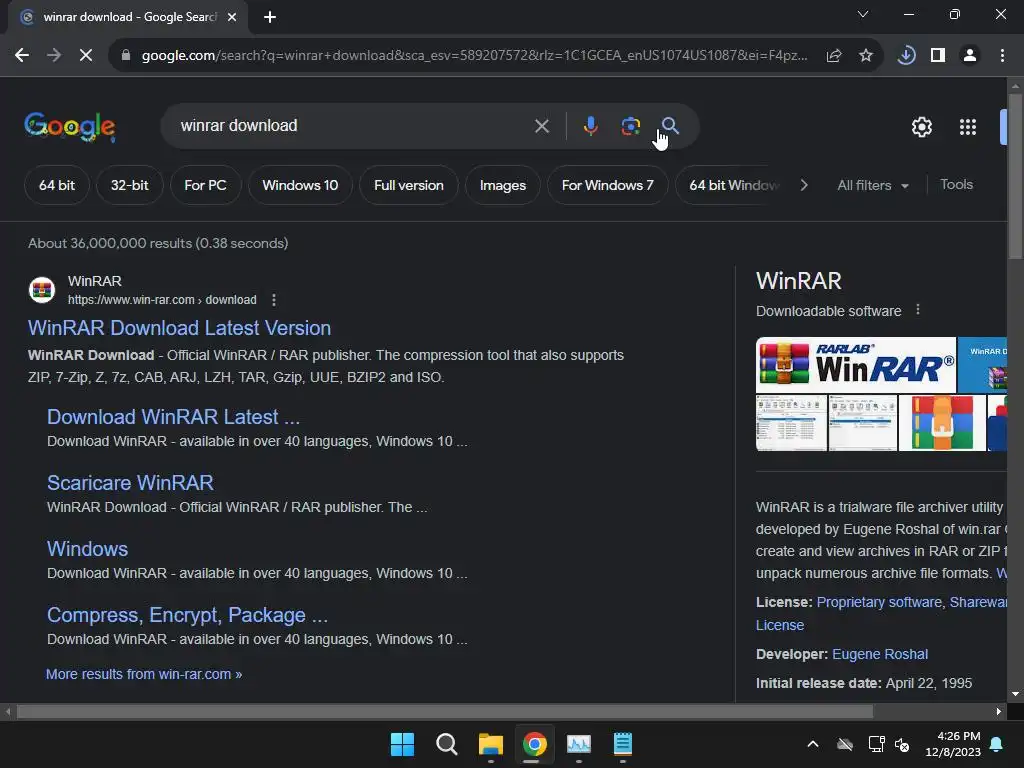Click the WinRAR site favicon in first result
1024x768 pixels.
[42, 290]
